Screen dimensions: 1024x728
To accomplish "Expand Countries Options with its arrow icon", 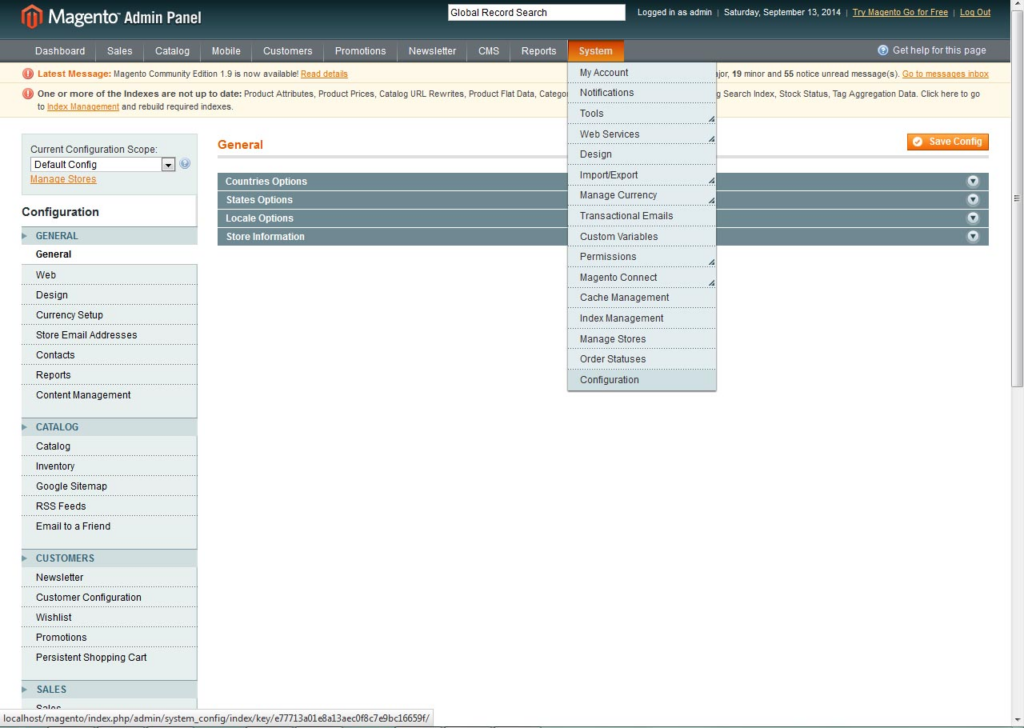I will pos(972,181).
